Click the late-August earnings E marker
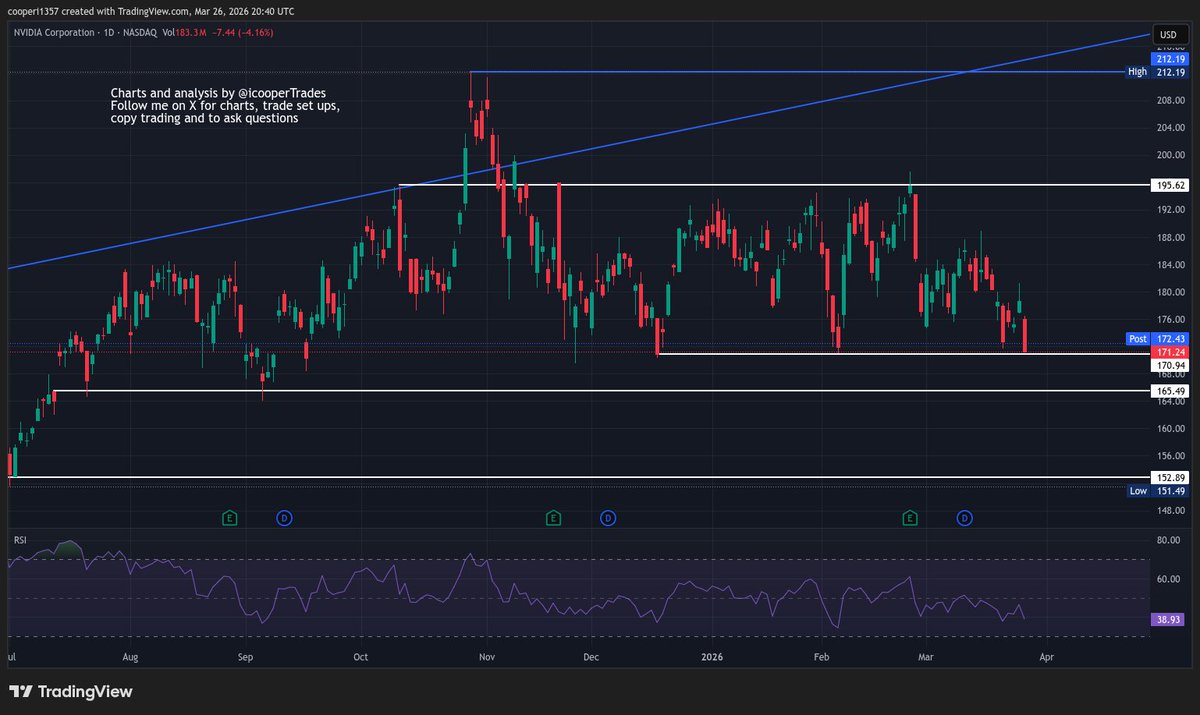 click(x=230, y=518)
